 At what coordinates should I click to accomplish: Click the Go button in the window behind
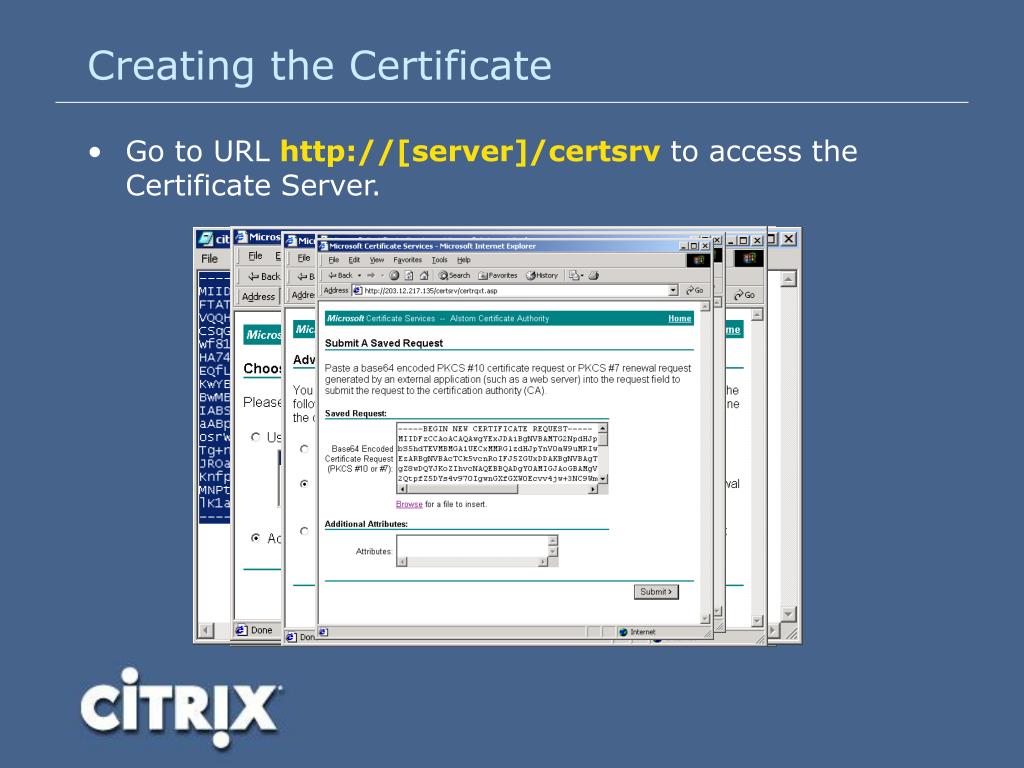tap(744, 295)
